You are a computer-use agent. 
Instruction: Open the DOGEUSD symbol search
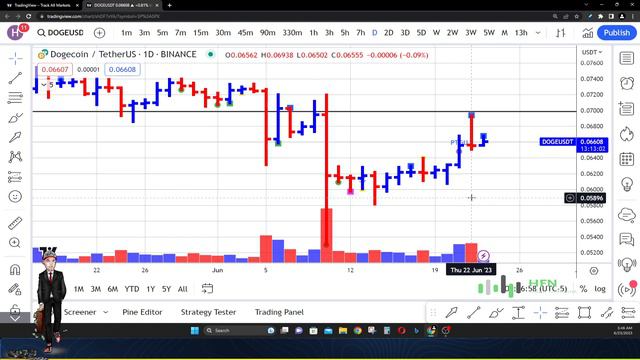pos(60,33)
